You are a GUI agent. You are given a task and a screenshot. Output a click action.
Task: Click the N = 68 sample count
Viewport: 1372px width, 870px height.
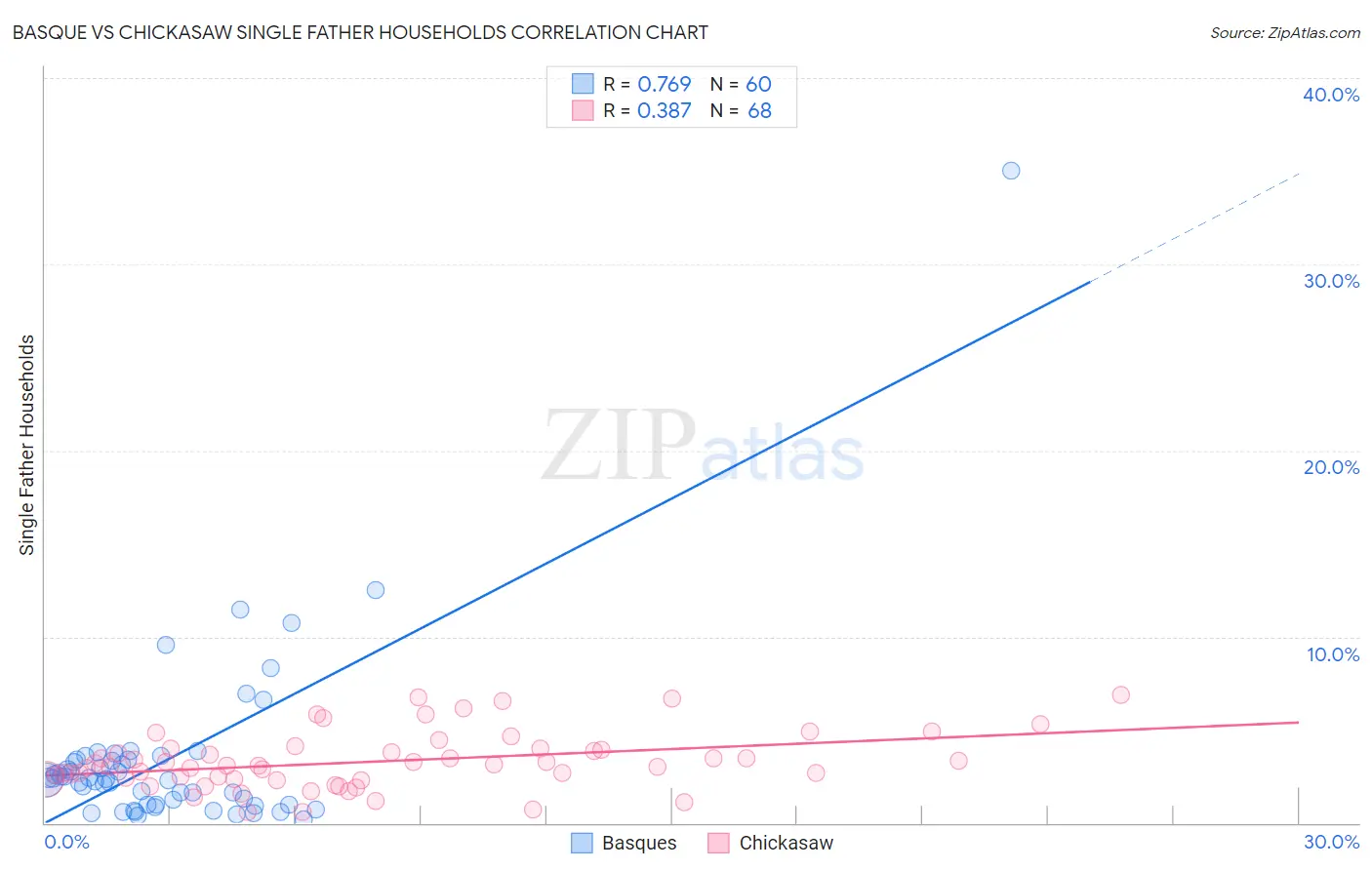coord(741,110)
